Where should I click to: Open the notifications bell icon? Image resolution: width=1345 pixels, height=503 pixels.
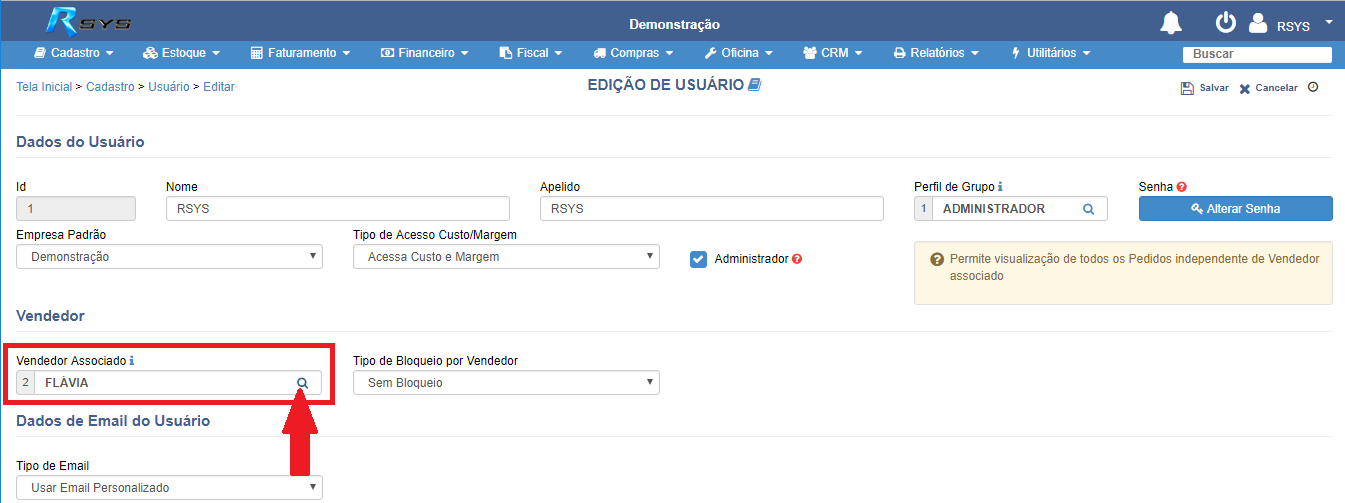pyautogui.click(x=1170, y=22)
